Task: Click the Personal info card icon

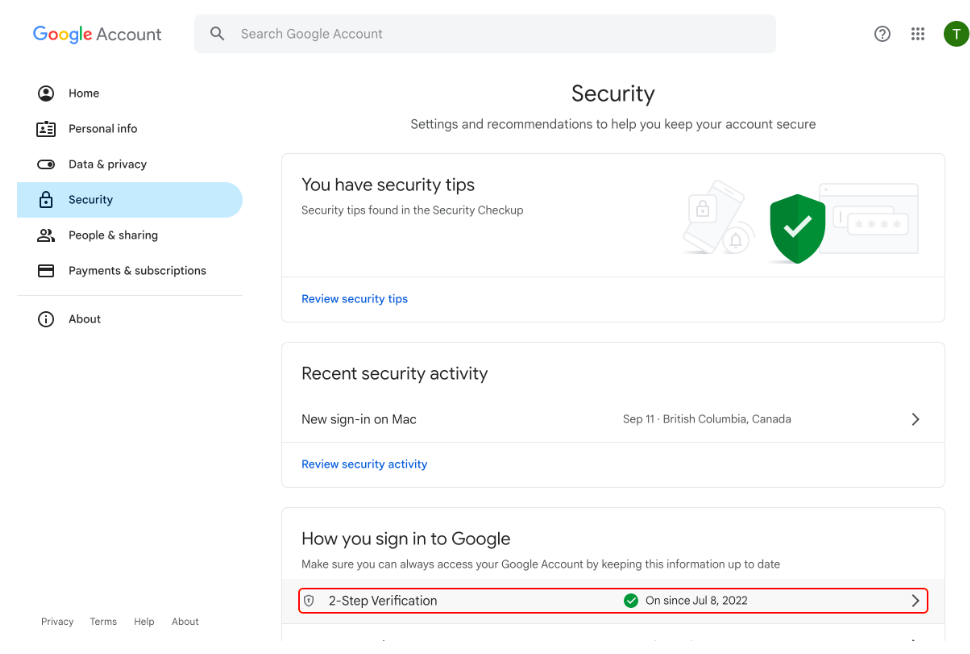Action: click(46, 129)
